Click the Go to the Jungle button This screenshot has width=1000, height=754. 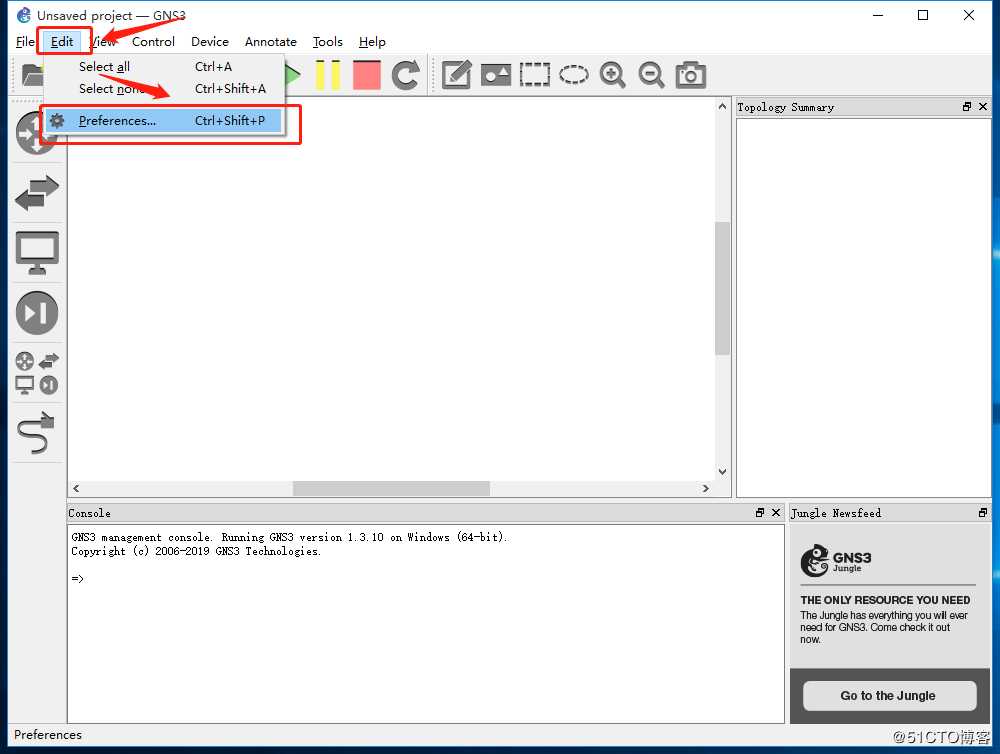[889, 695]
